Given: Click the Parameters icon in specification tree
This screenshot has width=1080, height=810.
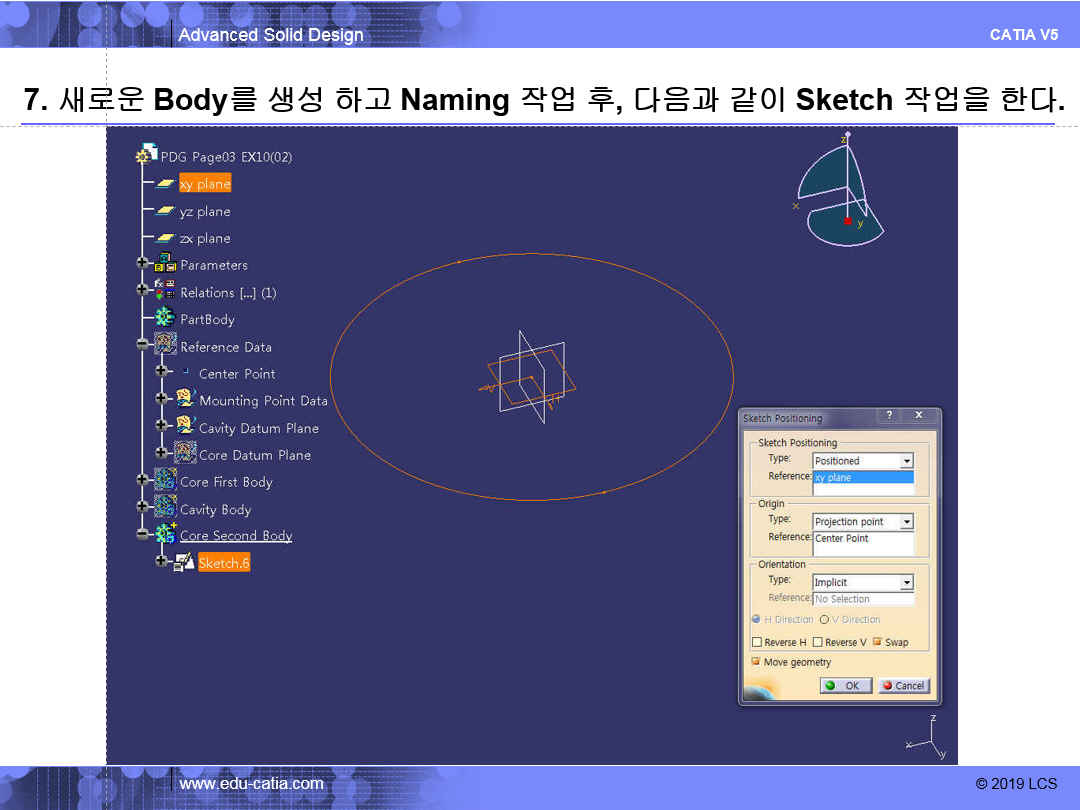Looking at the screenshot, I should coord(166,264).
